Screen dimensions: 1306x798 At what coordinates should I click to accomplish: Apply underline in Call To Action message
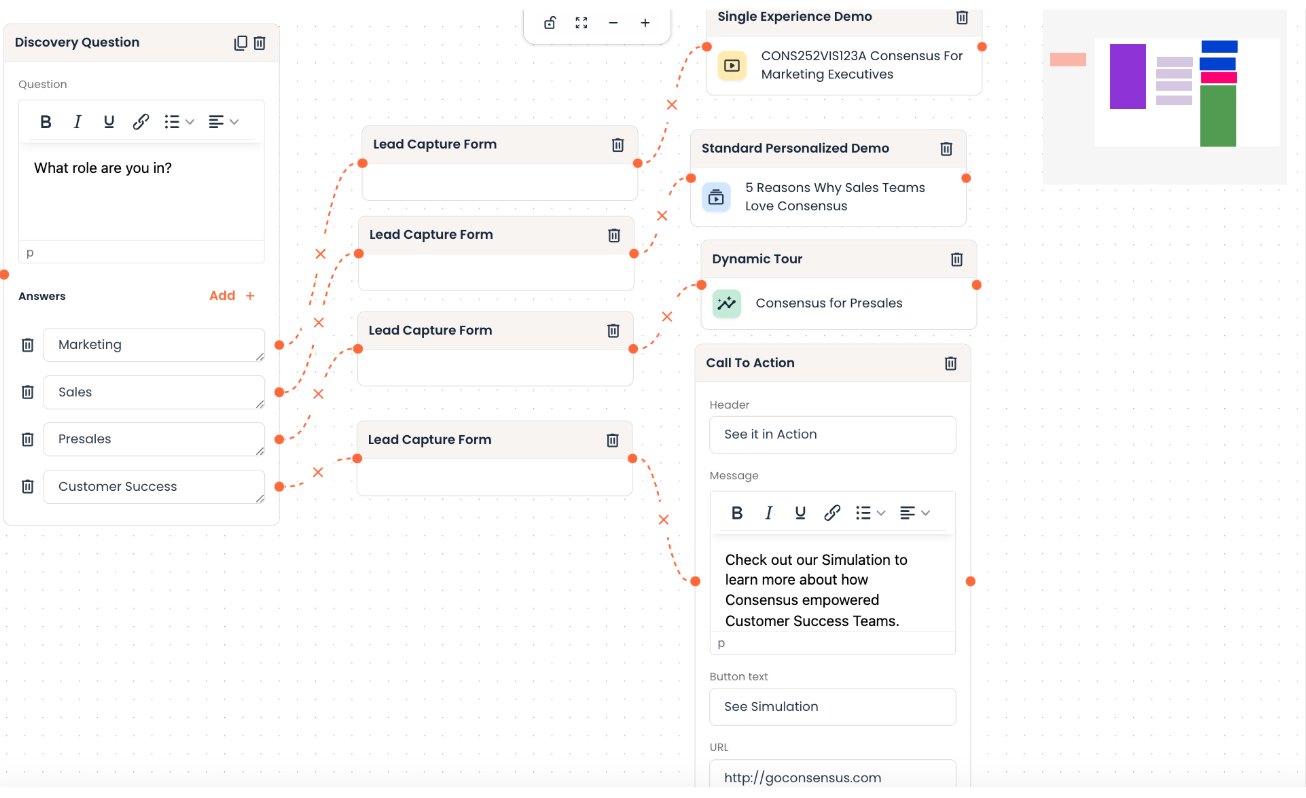(x=800, y=513)
